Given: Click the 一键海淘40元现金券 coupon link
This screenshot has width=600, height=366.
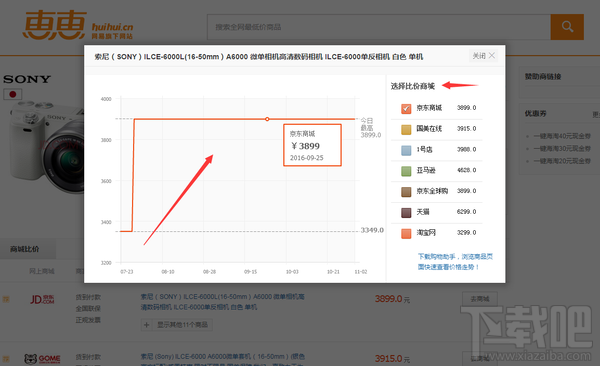Looking at the screenshot, I should point(562,136).
